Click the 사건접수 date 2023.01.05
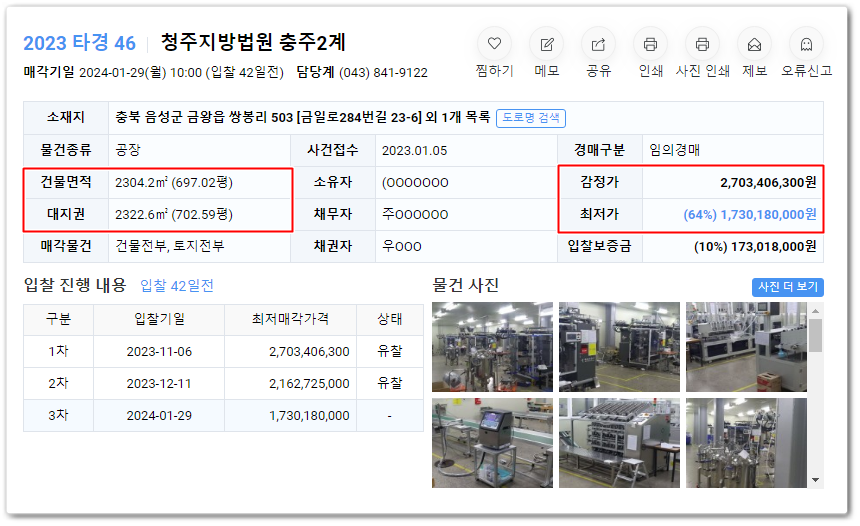The image size is (860, 526). pyautogui.click(x=415, y=150)
